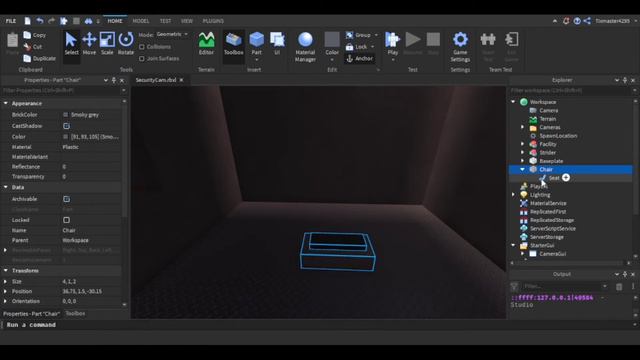Screen dimensions: 640x360
Task: Open the Material Manager
Action: pyautogui.click(x=305, y=47)
